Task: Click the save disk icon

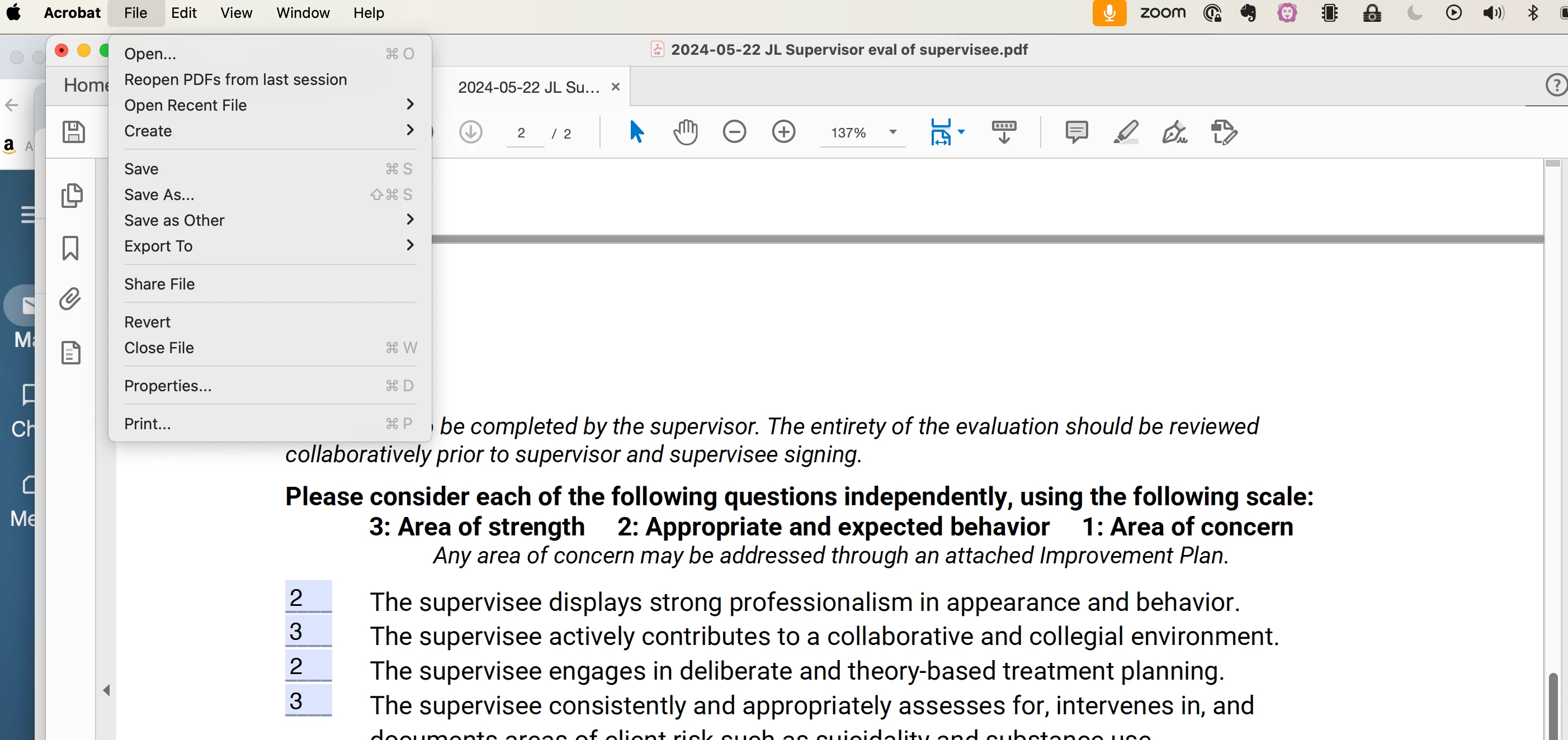Action: point(74,132)
